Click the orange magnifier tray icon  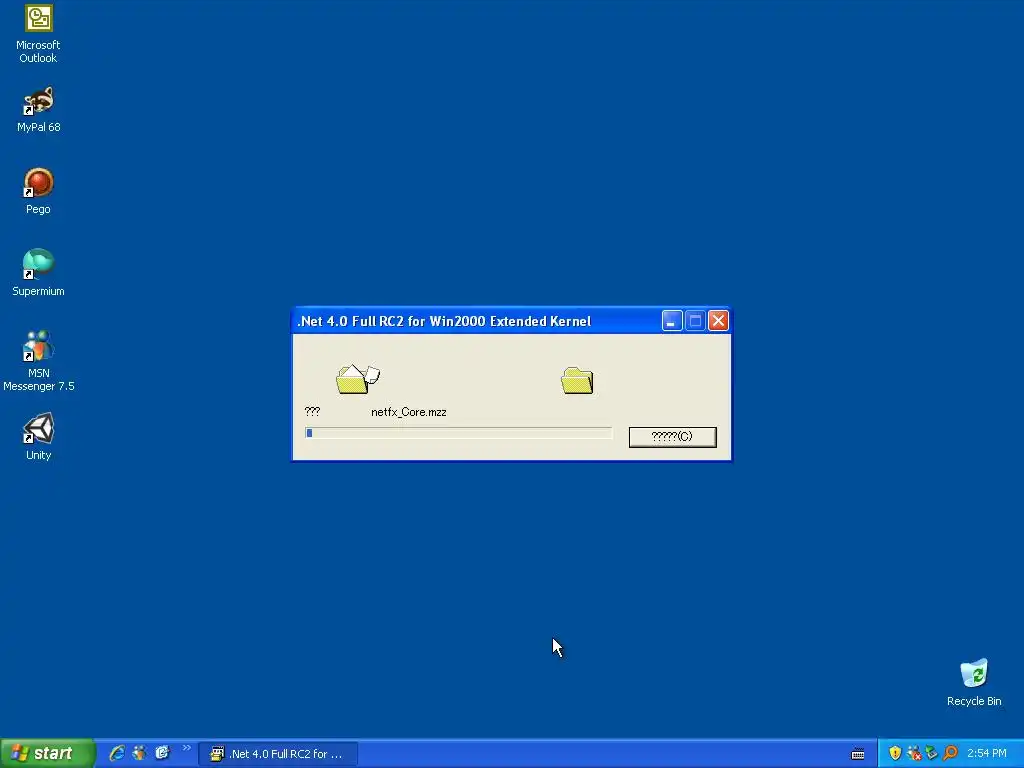click(950, 753)
